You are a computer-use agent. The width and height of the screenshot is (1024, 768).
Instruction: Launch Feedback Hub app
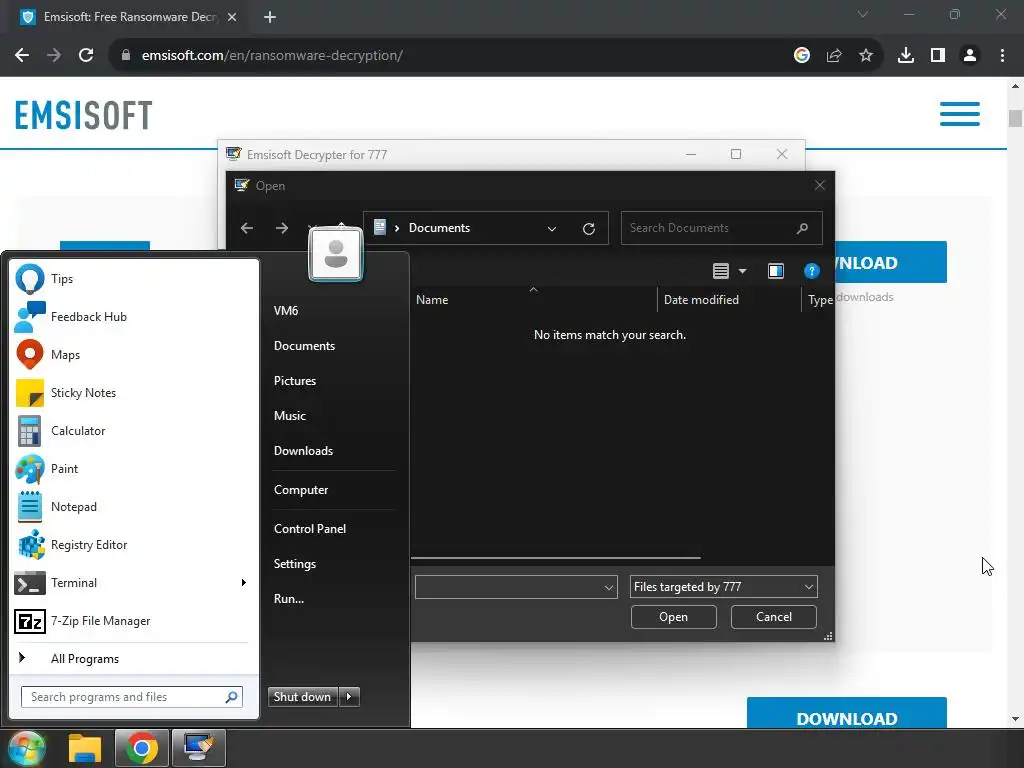[x=135, y=317]
